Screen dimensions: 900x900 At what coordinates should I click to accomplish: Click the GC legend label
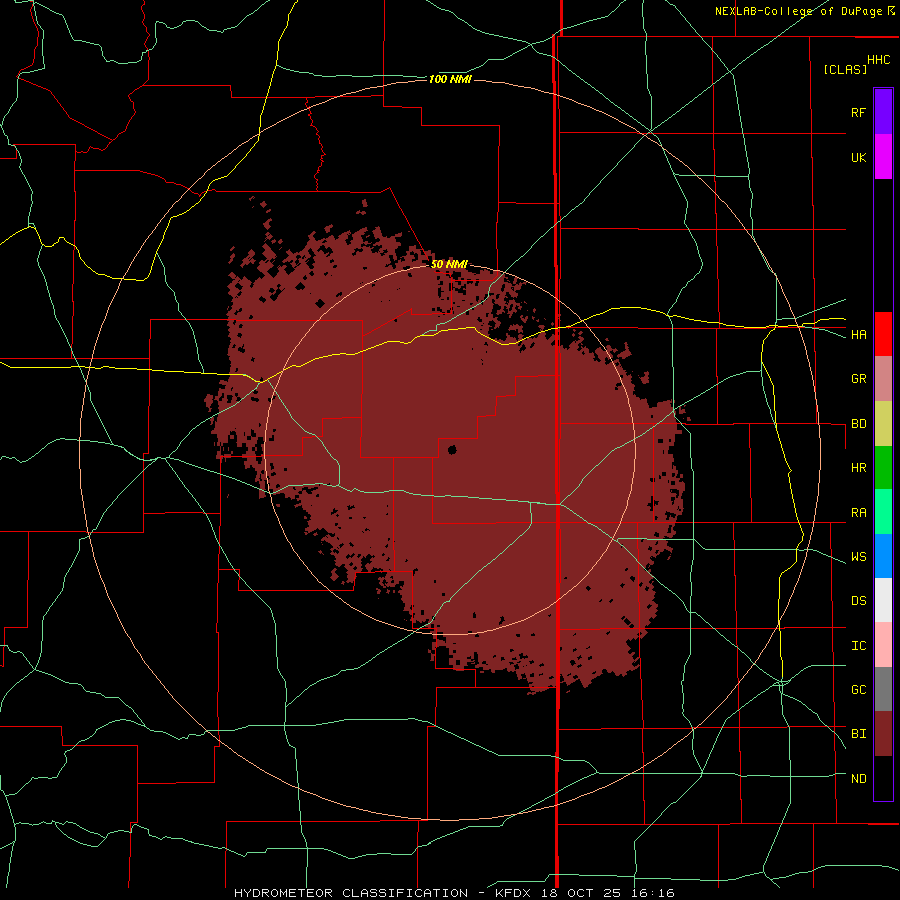[x=858, y=689]
